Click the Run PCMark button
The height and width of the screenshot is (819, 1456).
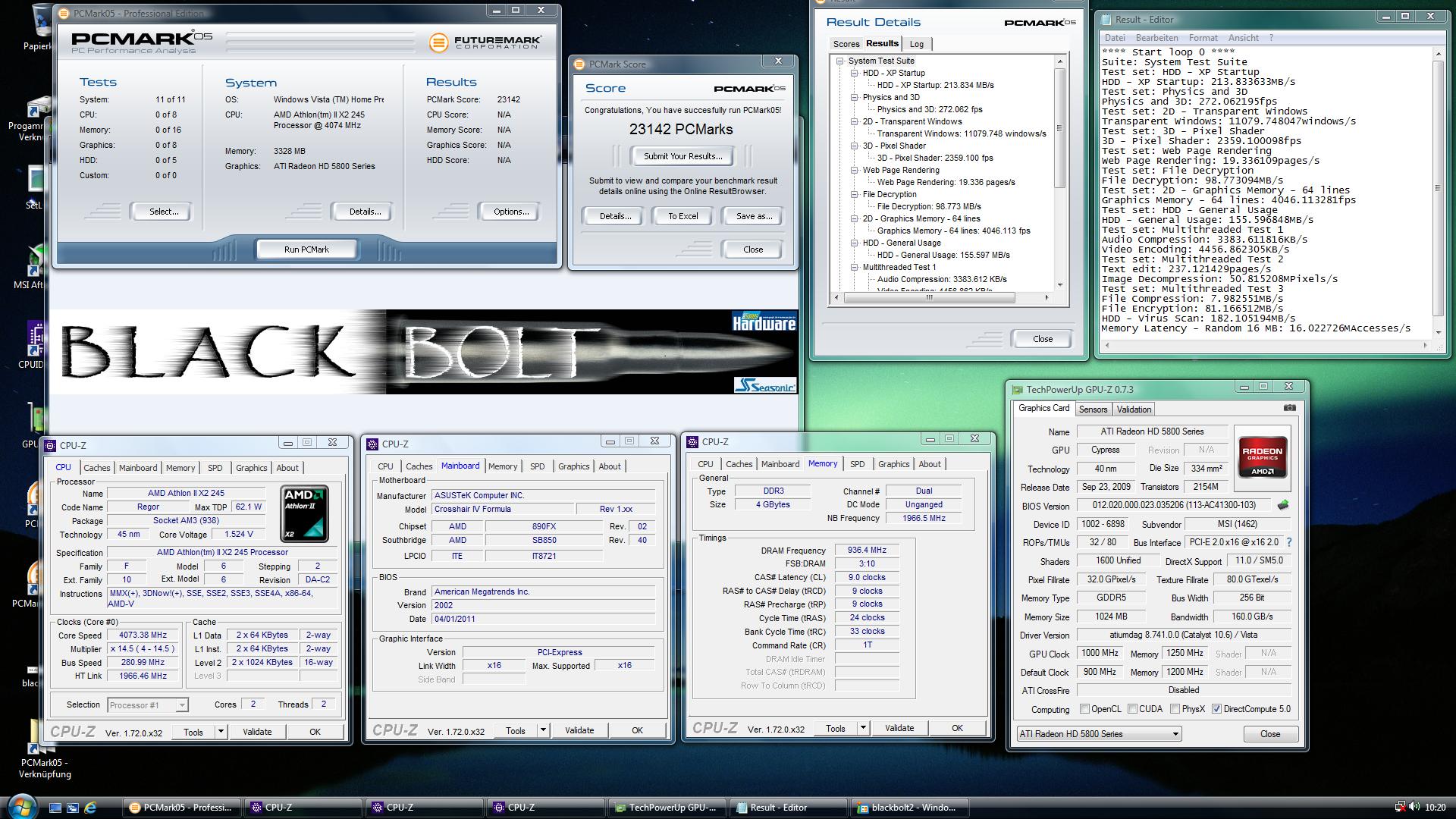click(x=306, y=249)
